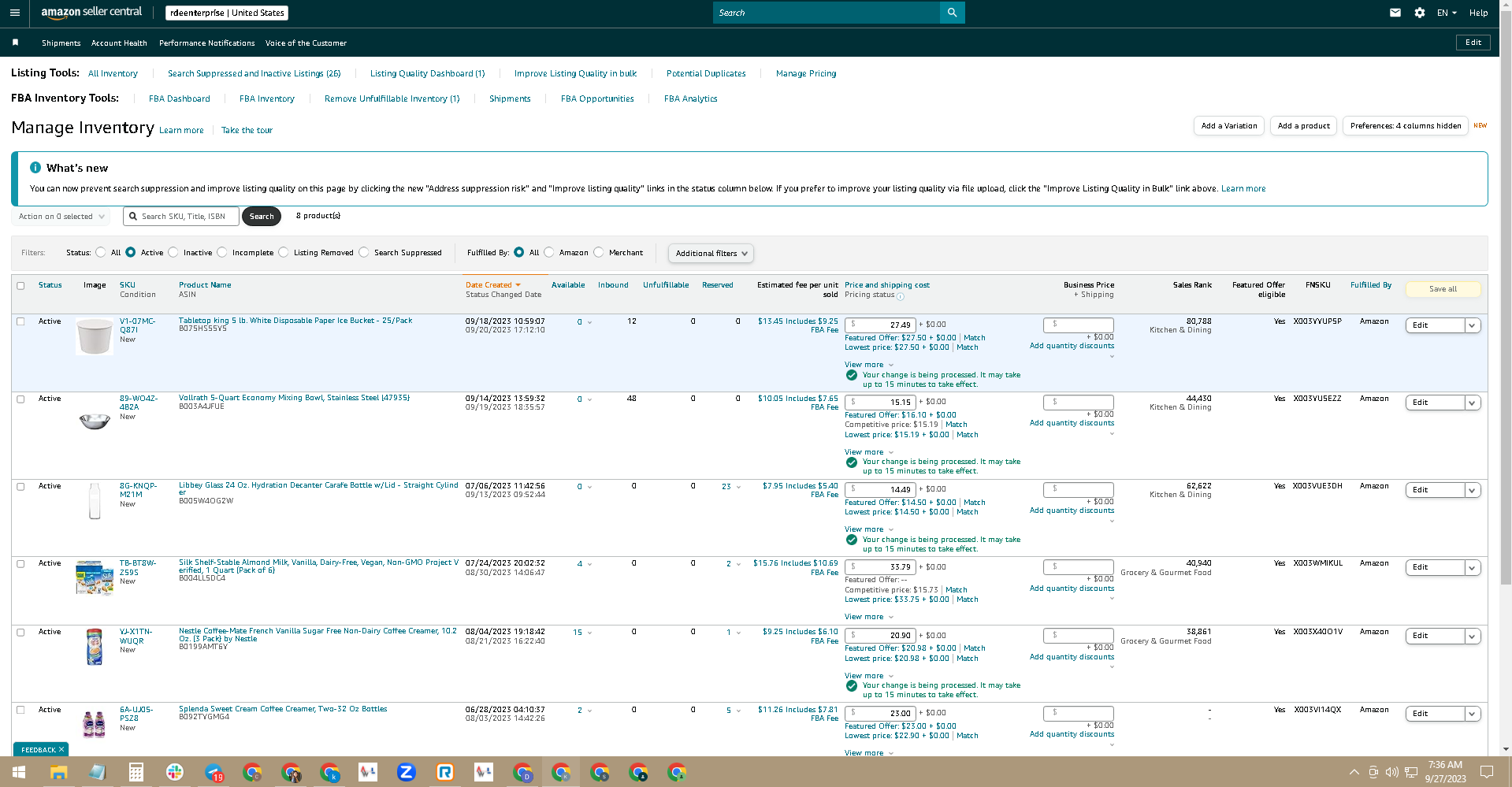Click the Add a product button
The width and height of the screenshot is (1512, 787).
1303,126
